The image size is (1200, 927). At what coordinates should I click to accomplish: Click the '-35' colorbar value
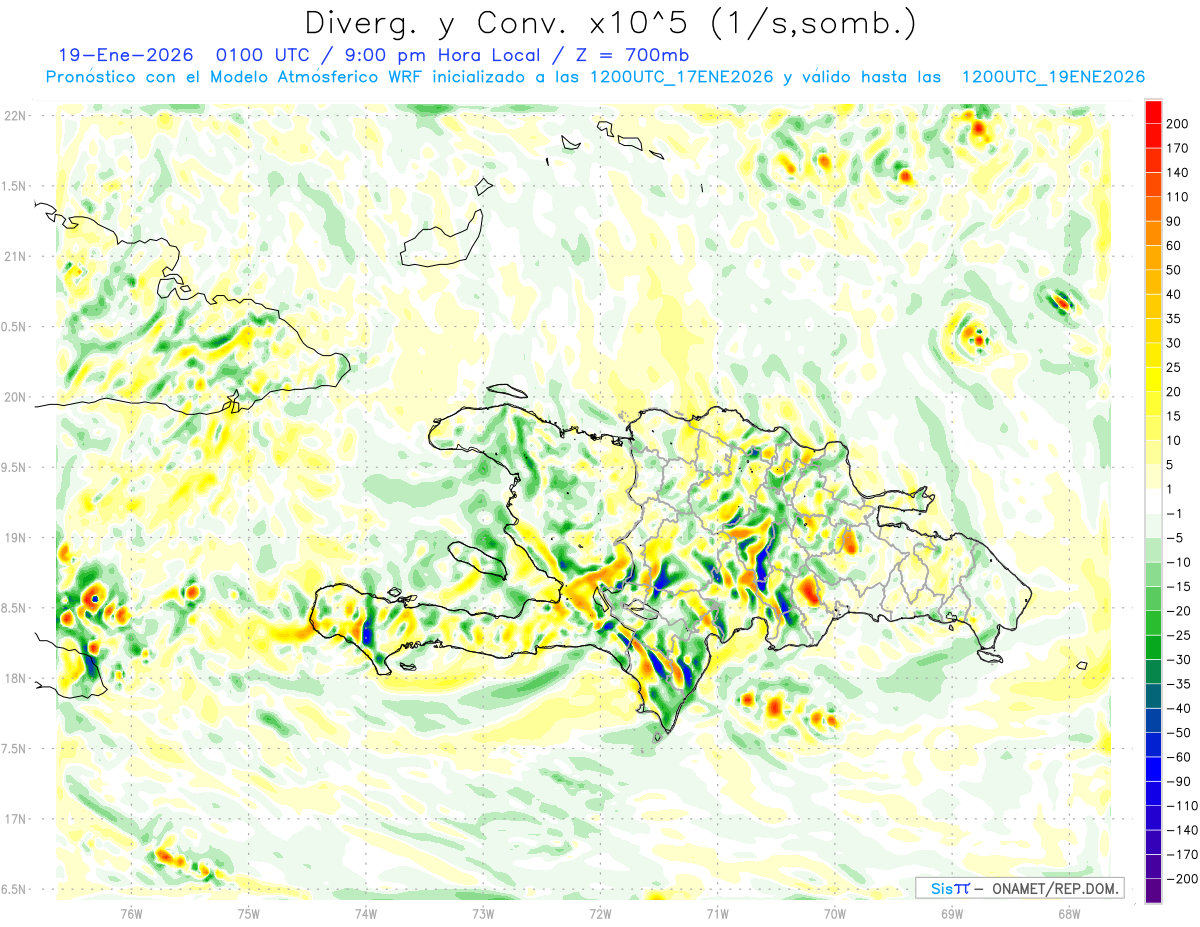coord(1179,684)
